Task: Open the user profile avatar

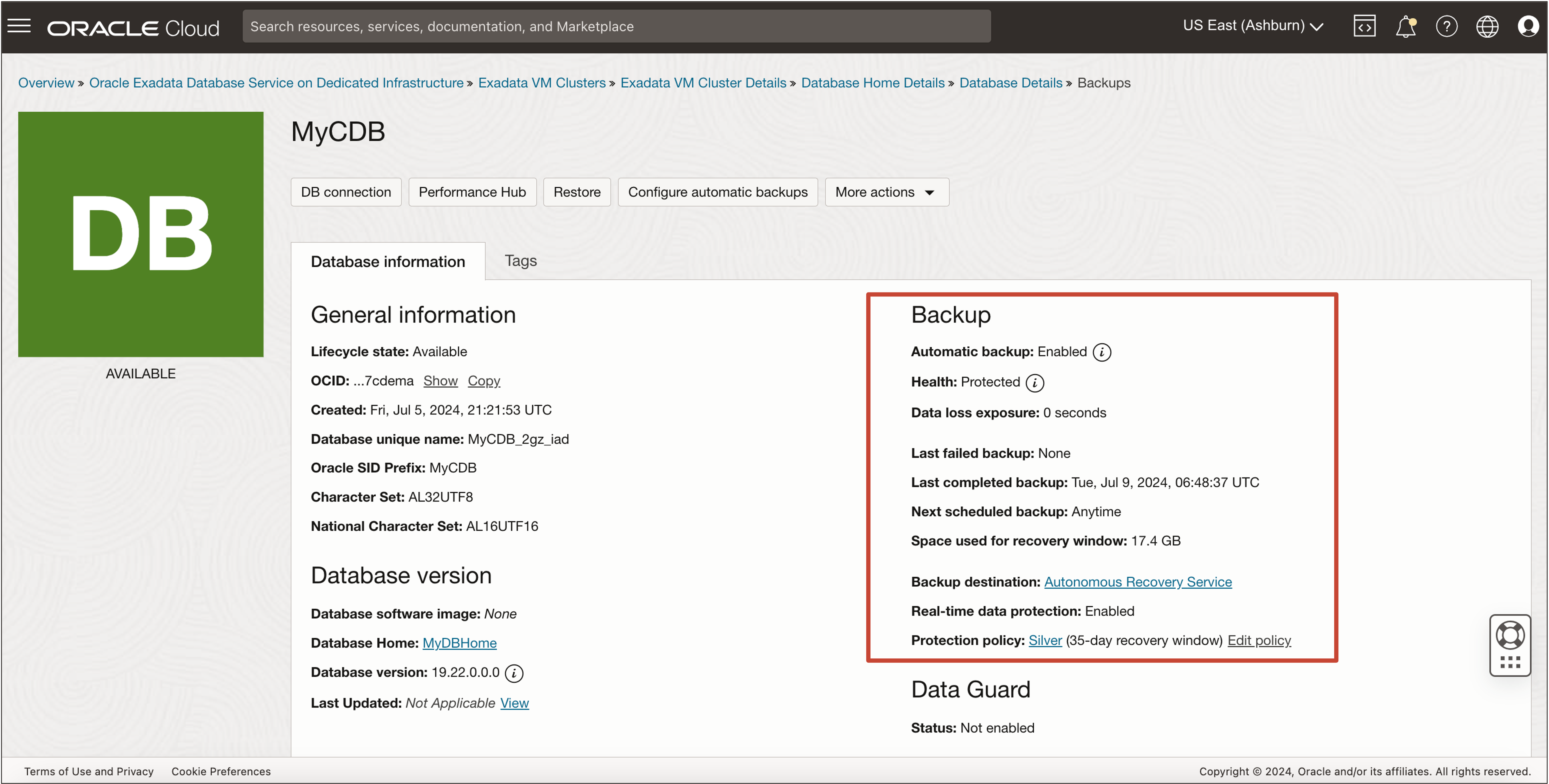Action: [x=1527, y=27]
